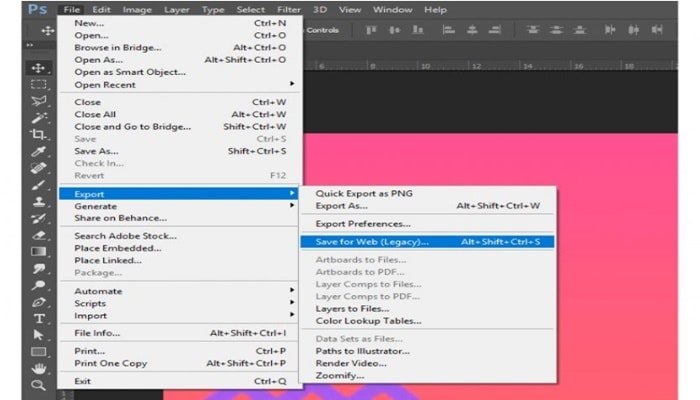
Task: Select the Gradient tool
Action: (38, 252)
